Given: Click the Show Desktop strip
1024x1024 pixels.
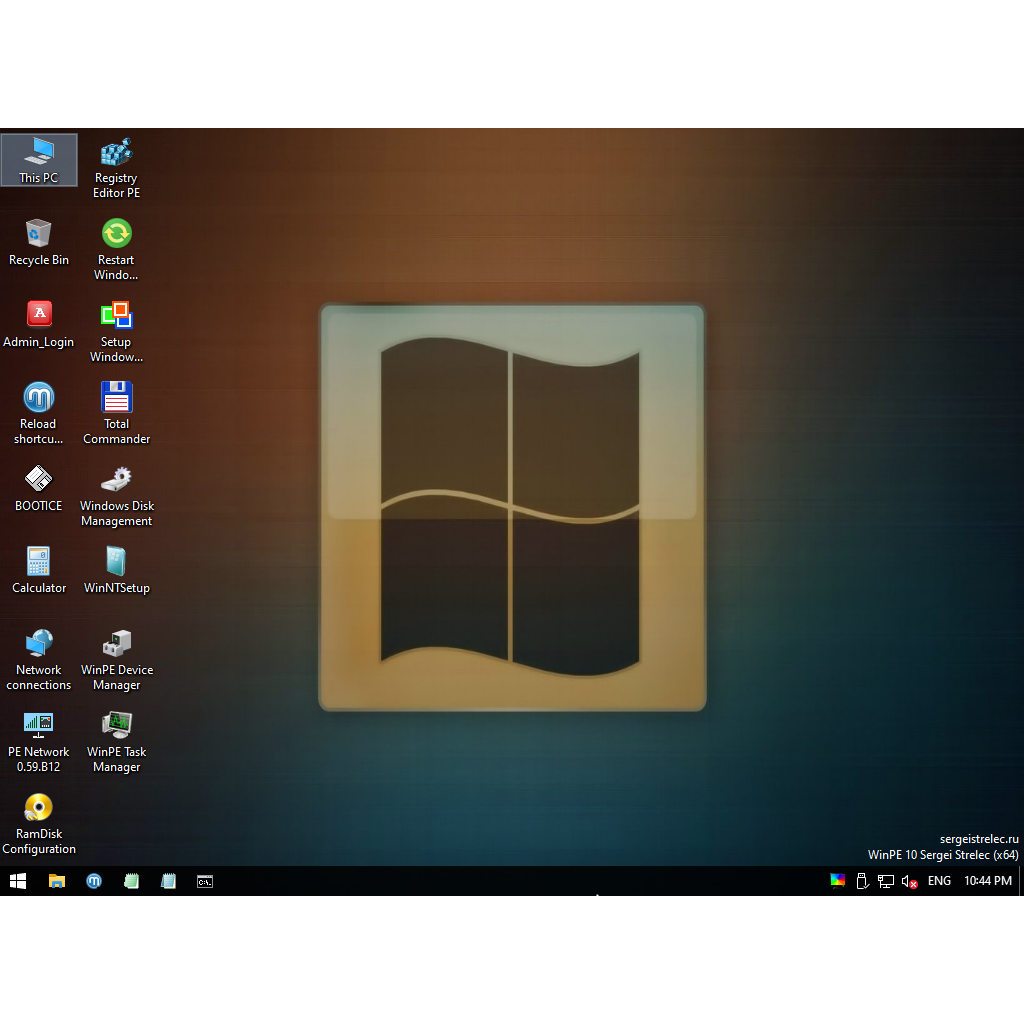Looking at the screenshot, I should [x=1021, y=881].
